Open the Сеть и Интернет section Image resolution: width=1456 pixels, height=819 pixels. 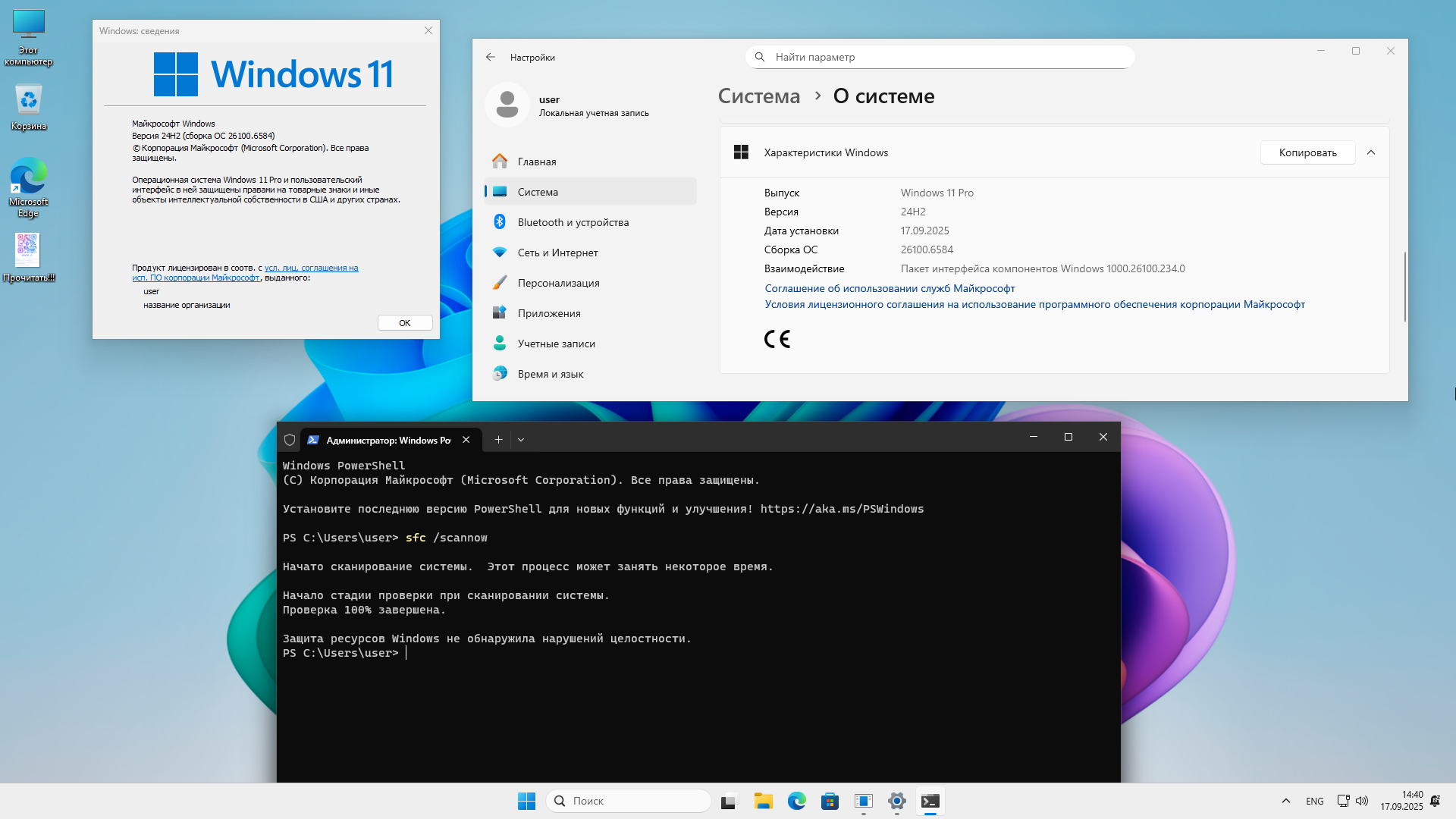[x=557, y=253]
